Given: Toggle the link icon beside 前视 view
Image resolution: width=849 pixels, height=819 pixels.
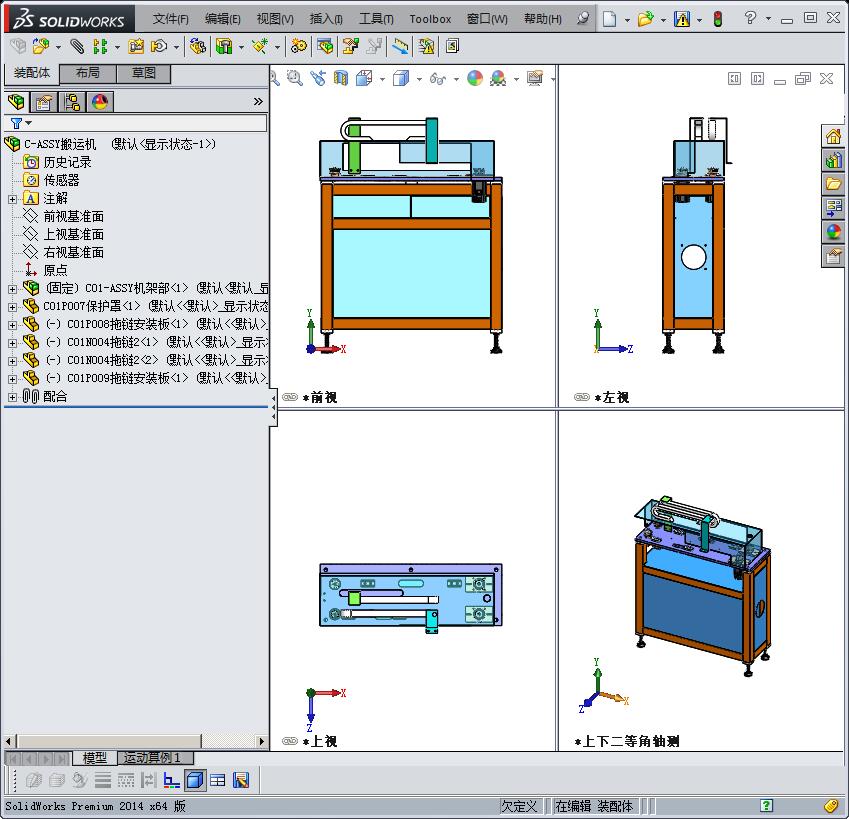Looking at the screenshot, I should coord(290,397).
